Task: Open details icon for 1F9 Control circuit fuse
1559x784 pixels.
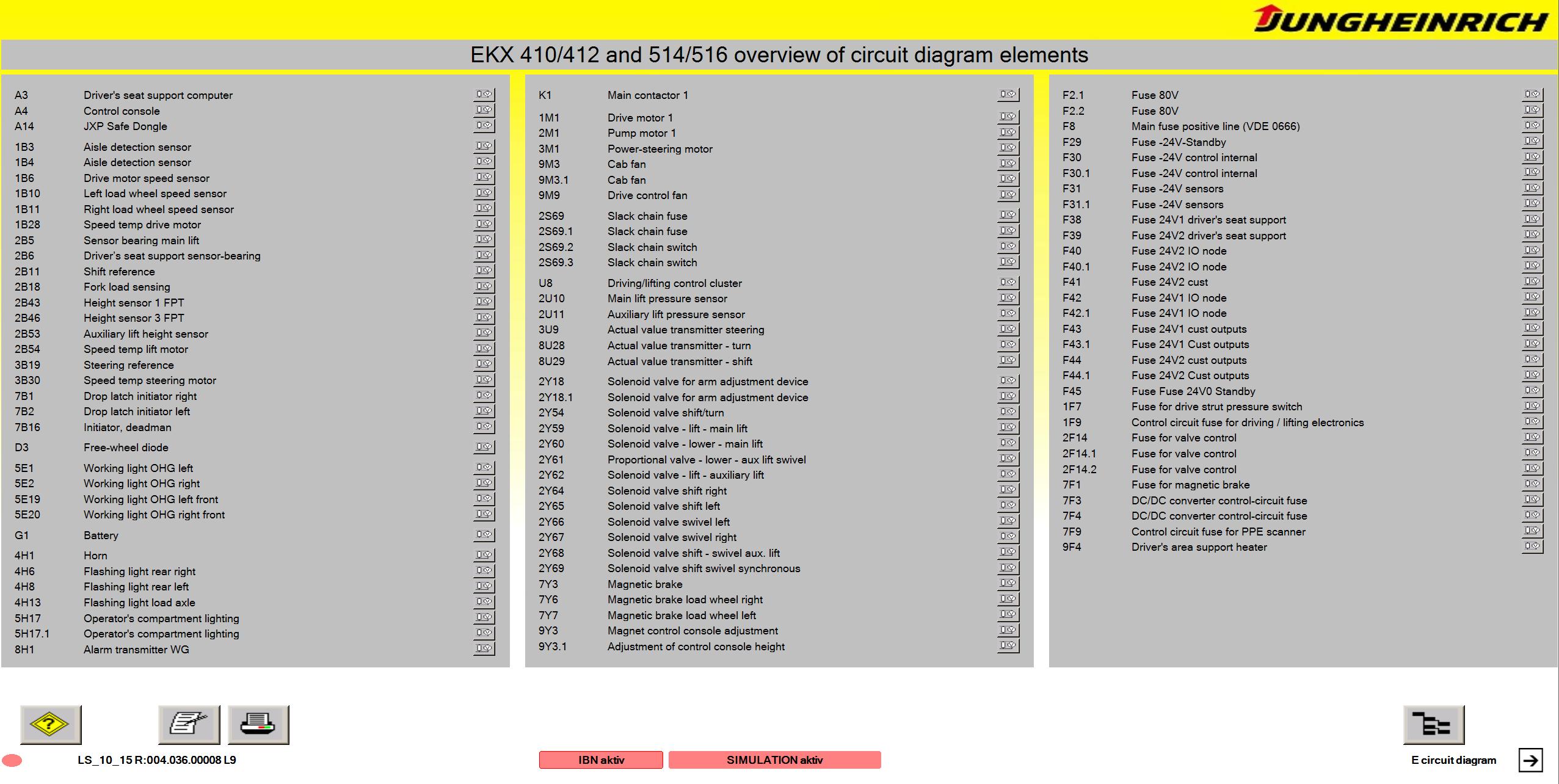Action: (1532, 422)
